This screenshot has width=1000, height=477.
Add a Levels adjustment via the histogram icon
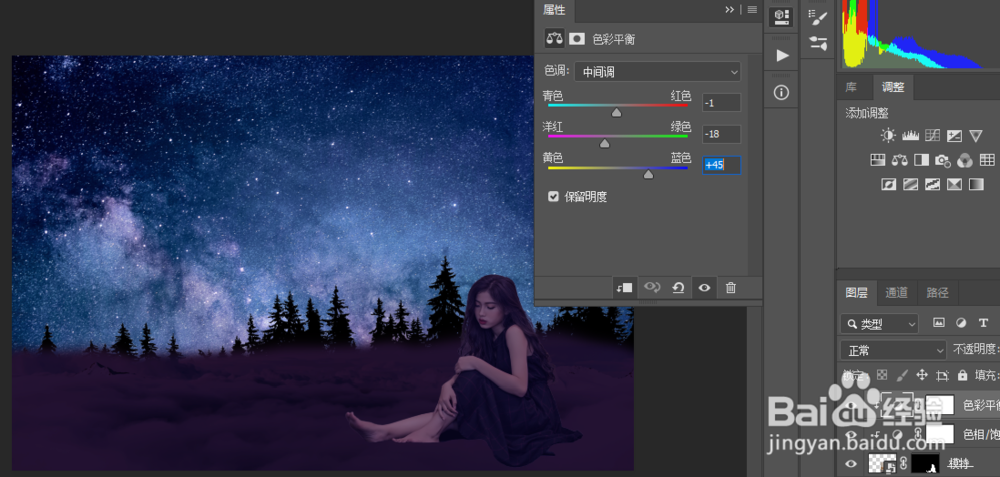click(x=910, y=135)
